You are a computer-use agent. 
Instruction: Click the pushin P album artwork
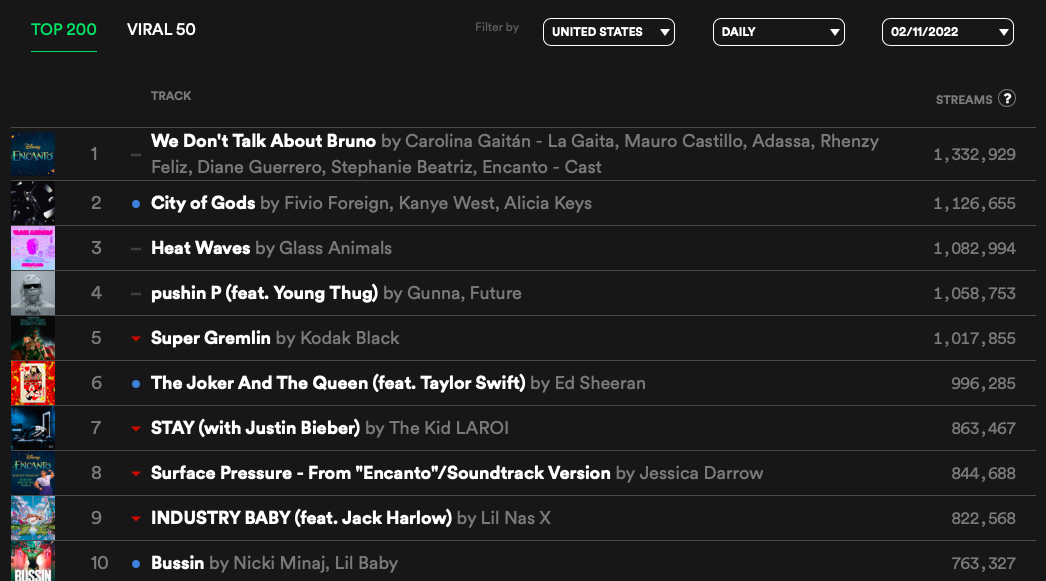(33, 293)
